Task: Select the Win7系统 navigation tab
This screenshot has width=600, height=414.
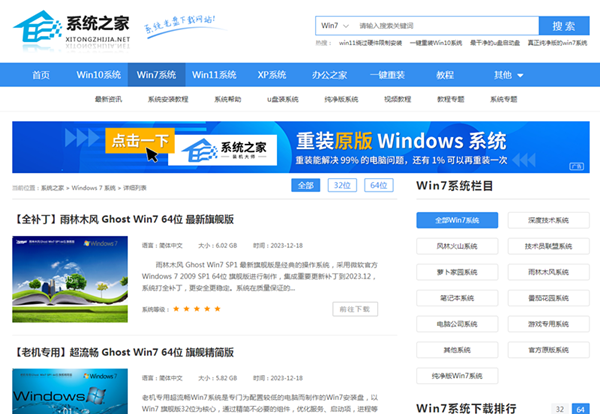Action: [156, 75]
